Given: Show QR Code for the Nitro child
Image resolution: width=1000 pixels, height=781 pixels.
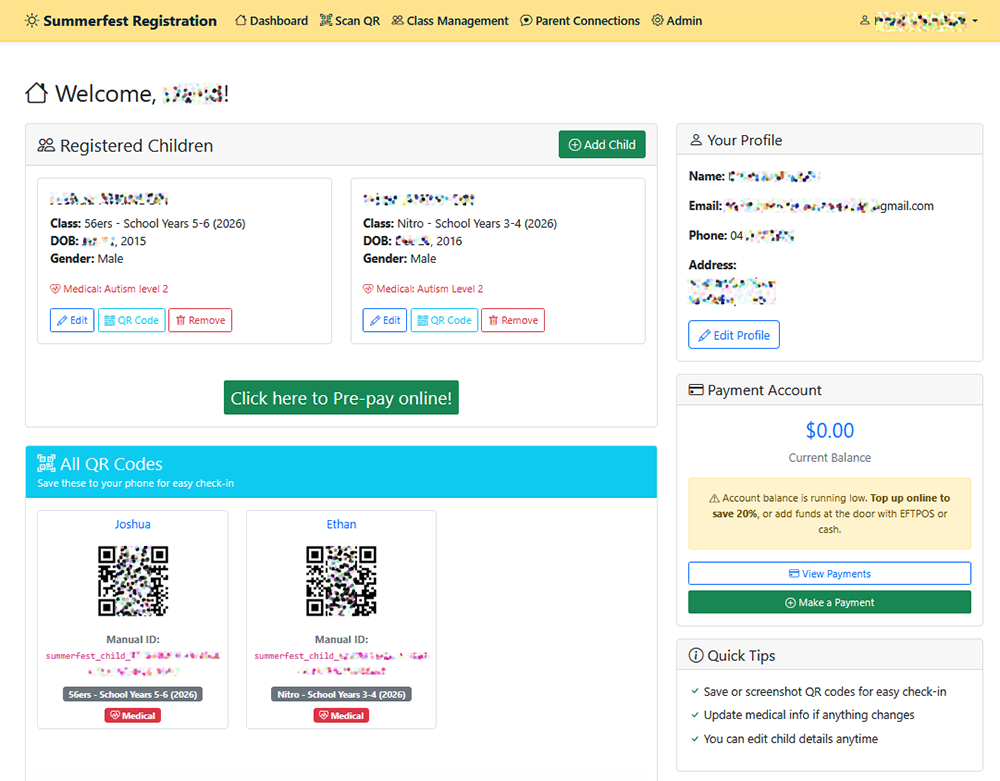Looking at the screenshot, I should pos(445,320).
